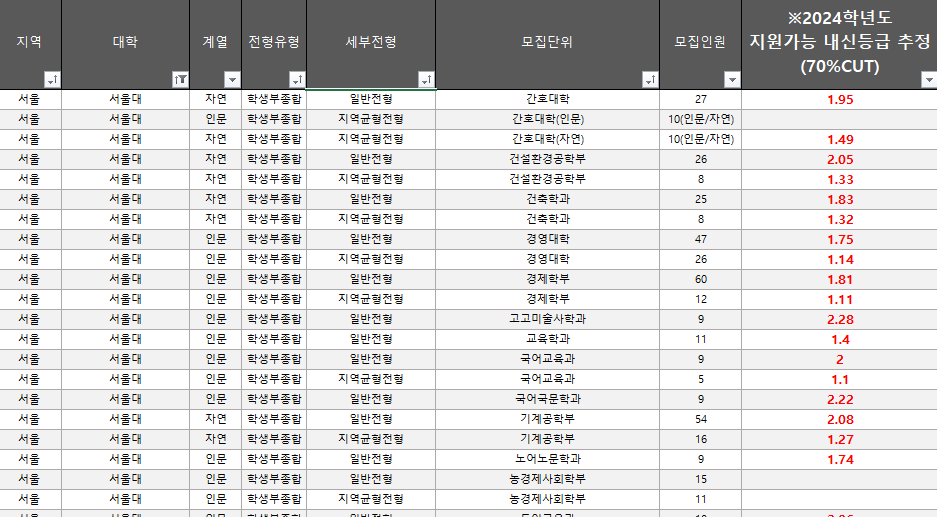Select recruitment count 54 cell
The height and width of the screenshot is (517, 937).
coord(700,419)
